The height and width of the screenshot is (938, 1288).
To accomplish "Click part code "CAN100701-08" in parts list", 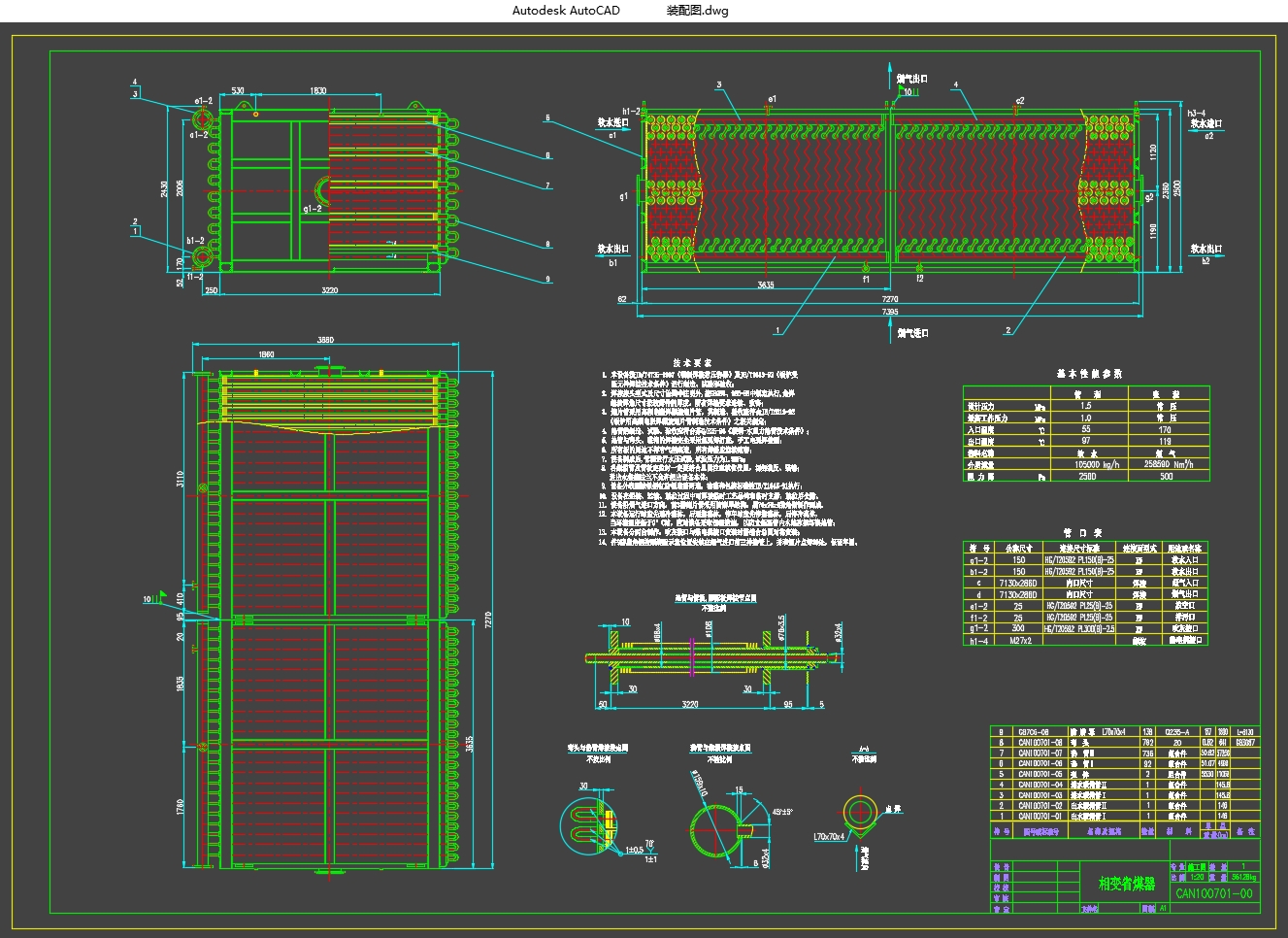I will (x=1040, y=742).
